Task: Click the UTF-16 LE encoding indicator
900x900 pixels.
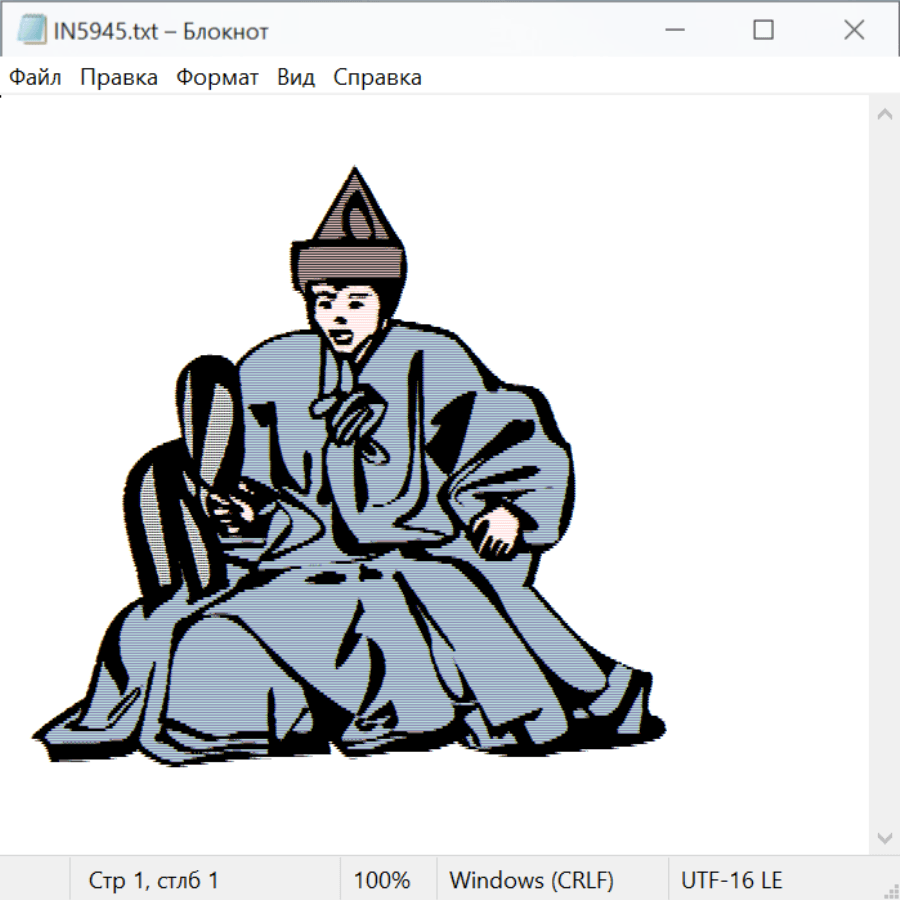Action: pyautogui.click(x=731, y=881)
